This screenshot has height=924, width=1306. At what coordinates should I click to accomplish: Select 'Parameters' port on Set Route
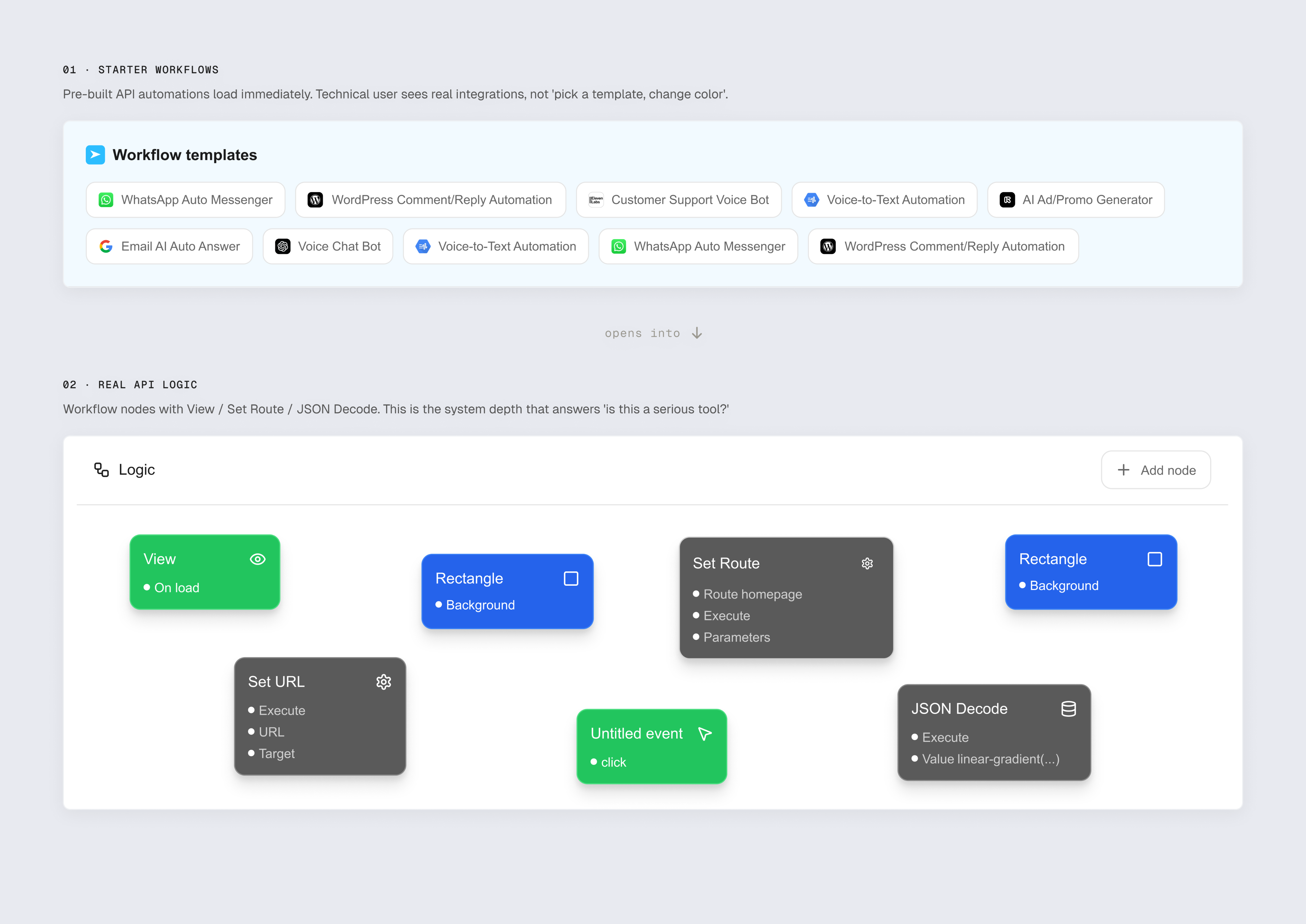point(731,637)
